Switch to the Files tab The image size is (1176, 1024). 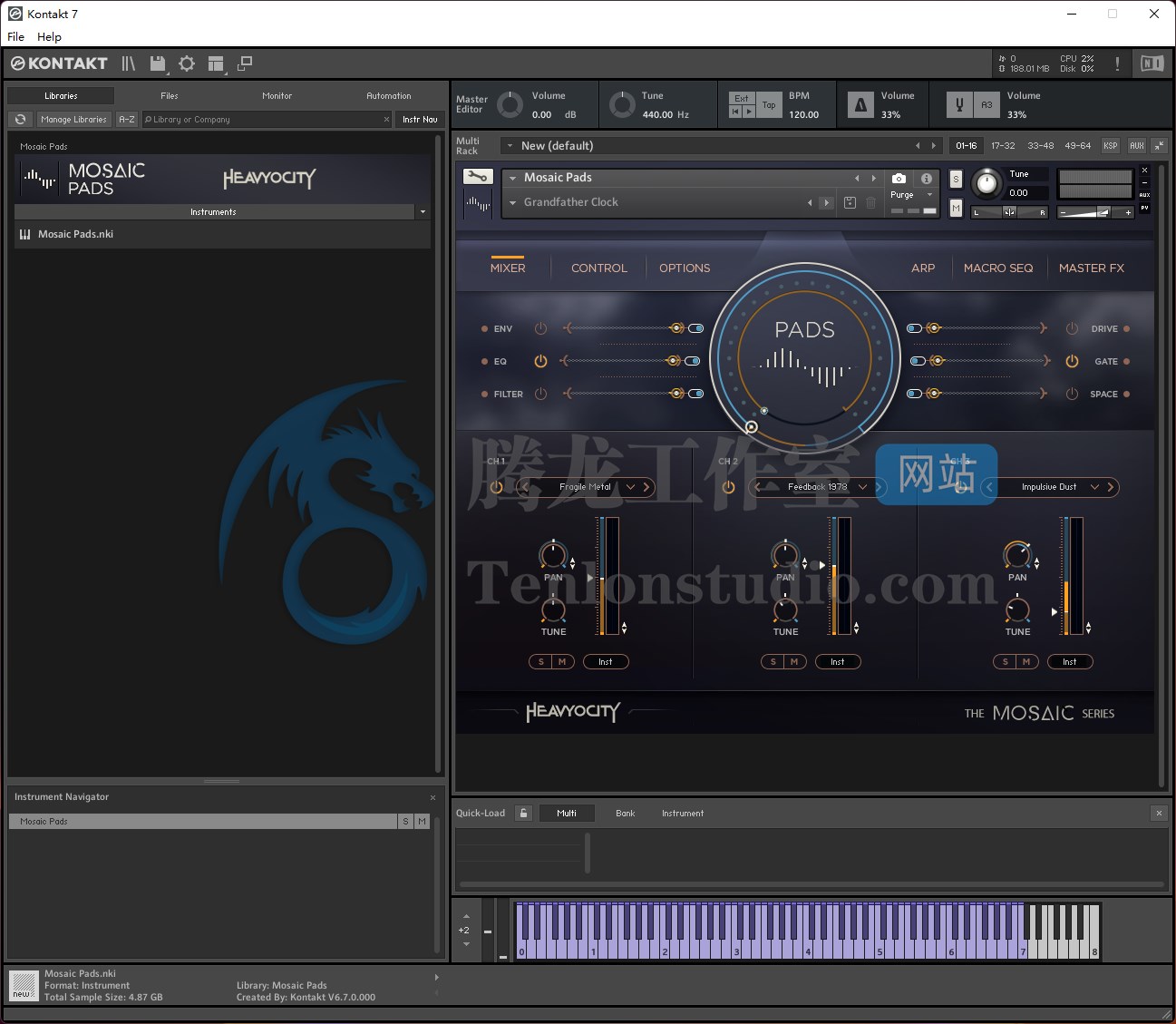point(170,96)
